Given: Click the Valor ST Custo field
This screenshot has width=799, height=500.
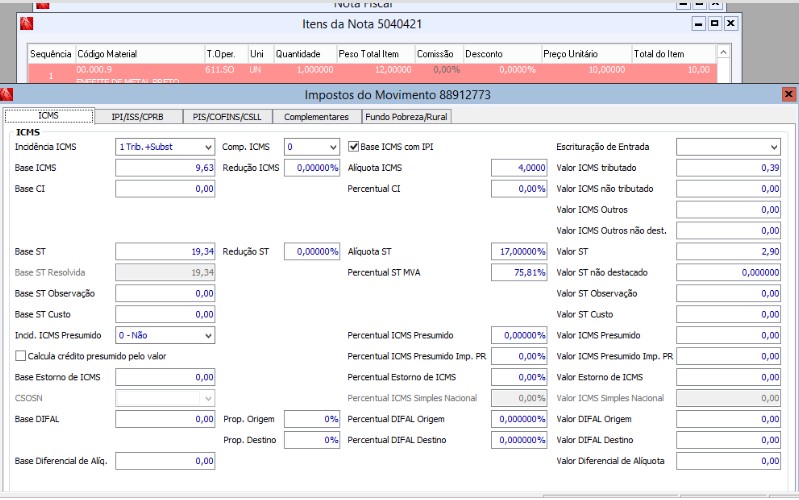Looking at the screenshot, I should point(728,314).
